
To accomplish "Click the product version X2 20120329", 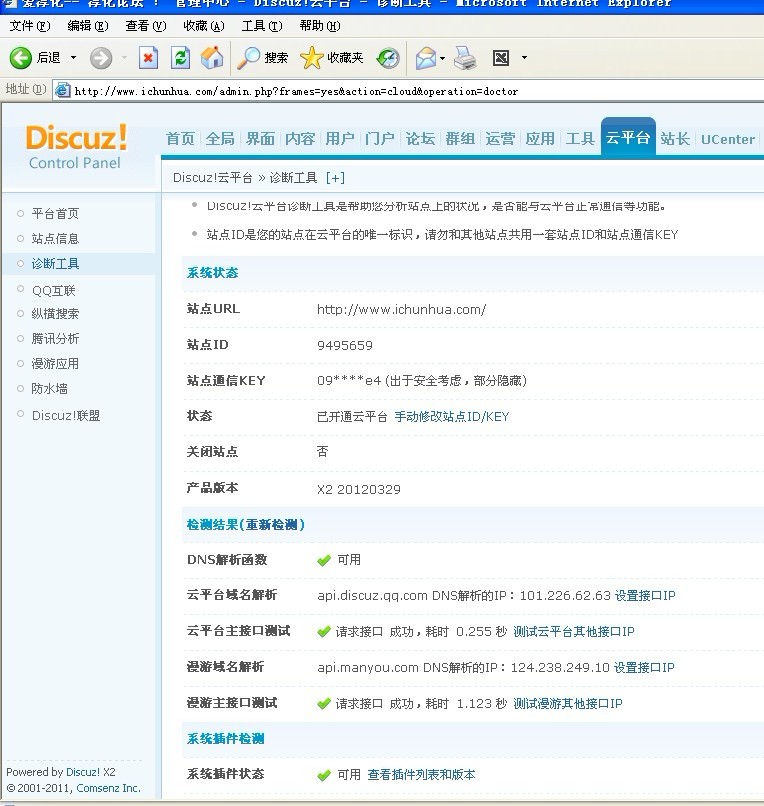I will pos(359,489).
